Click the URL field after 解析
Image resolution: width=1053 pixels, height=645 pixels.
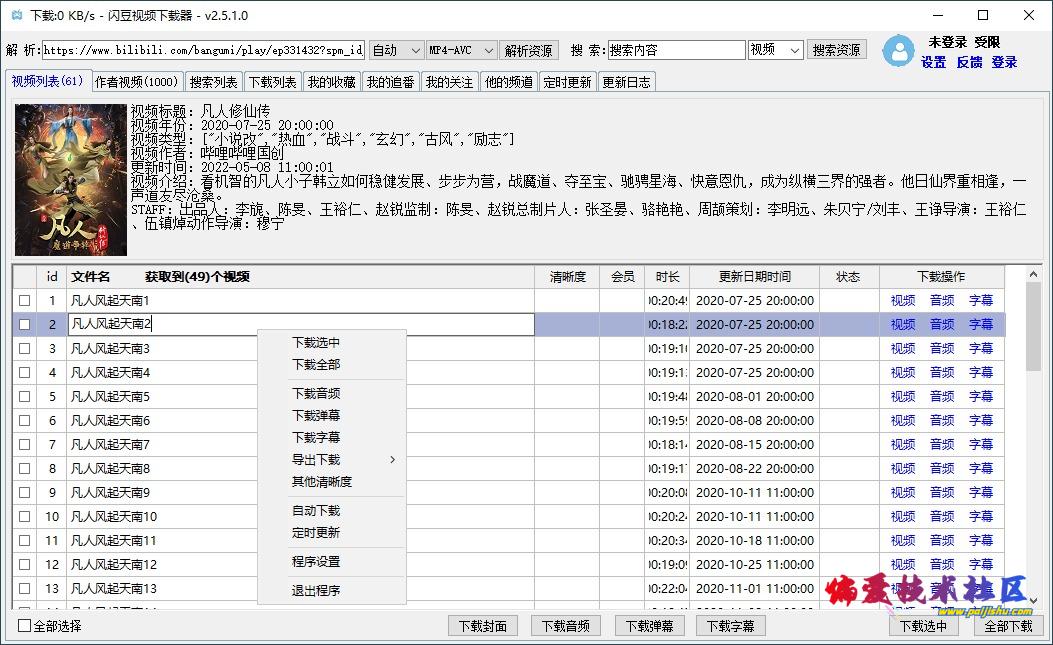(x=203, y=50)
